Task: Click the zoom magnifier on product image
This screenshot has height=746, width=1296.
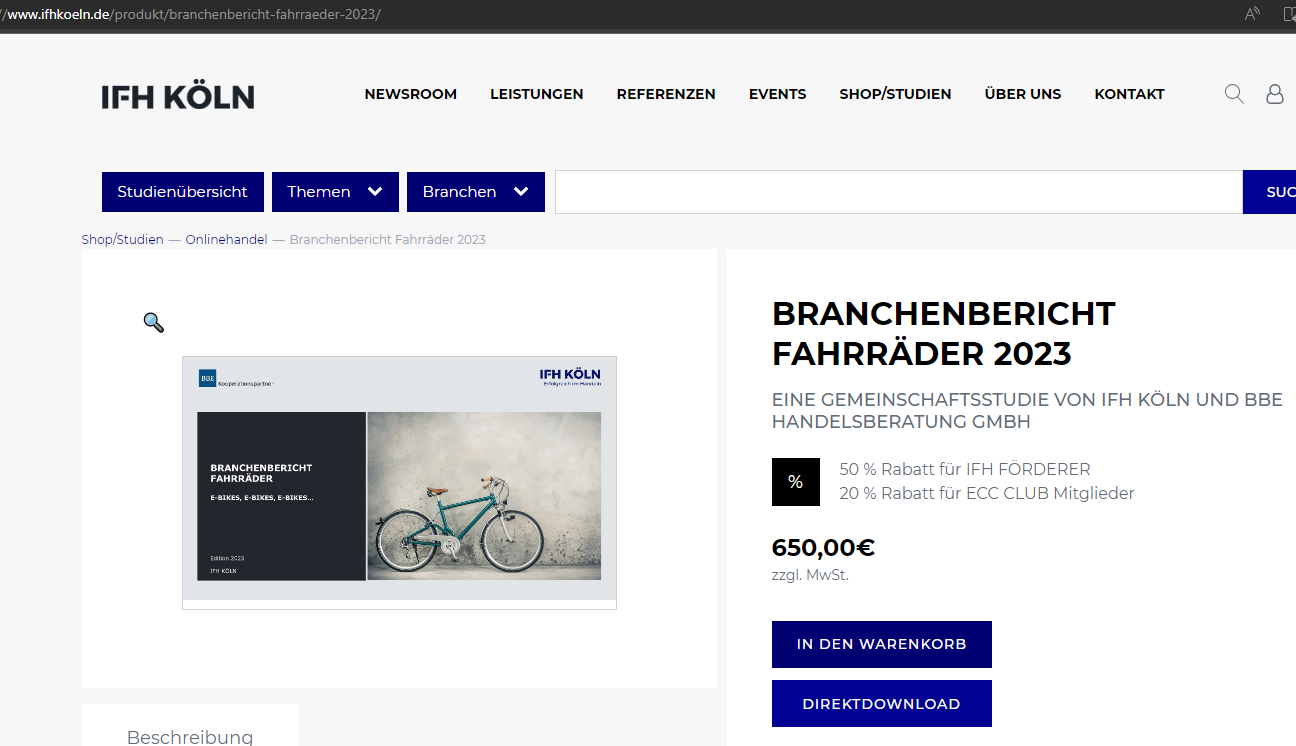Action: 153,322
